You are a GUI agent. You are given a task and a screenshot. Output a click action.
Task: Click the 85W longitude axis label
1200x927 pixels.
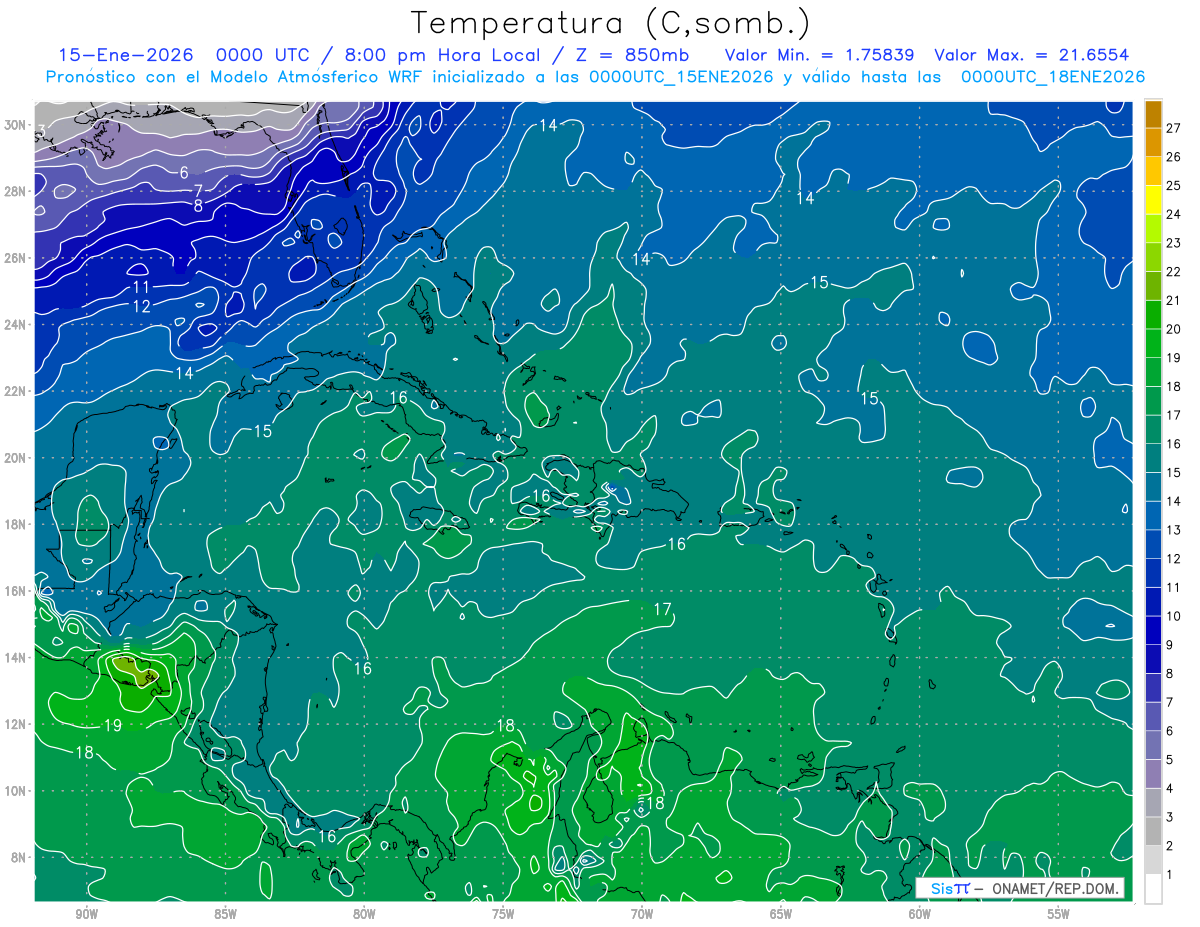coord(225,914)
